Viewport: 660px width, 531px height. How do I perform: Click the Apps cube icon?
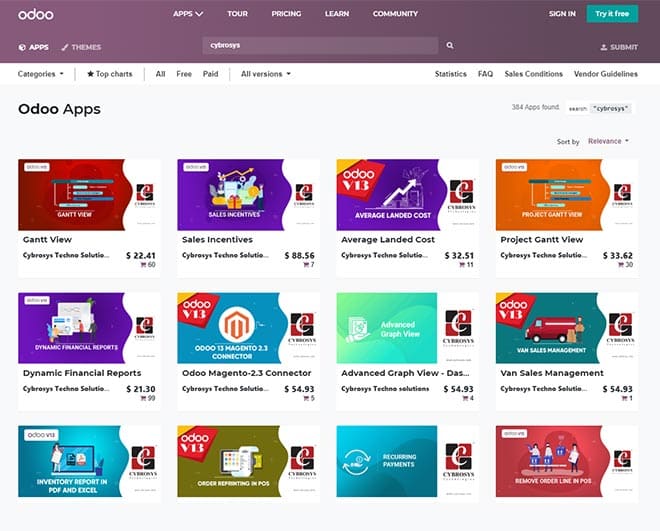tap(22, 47)
